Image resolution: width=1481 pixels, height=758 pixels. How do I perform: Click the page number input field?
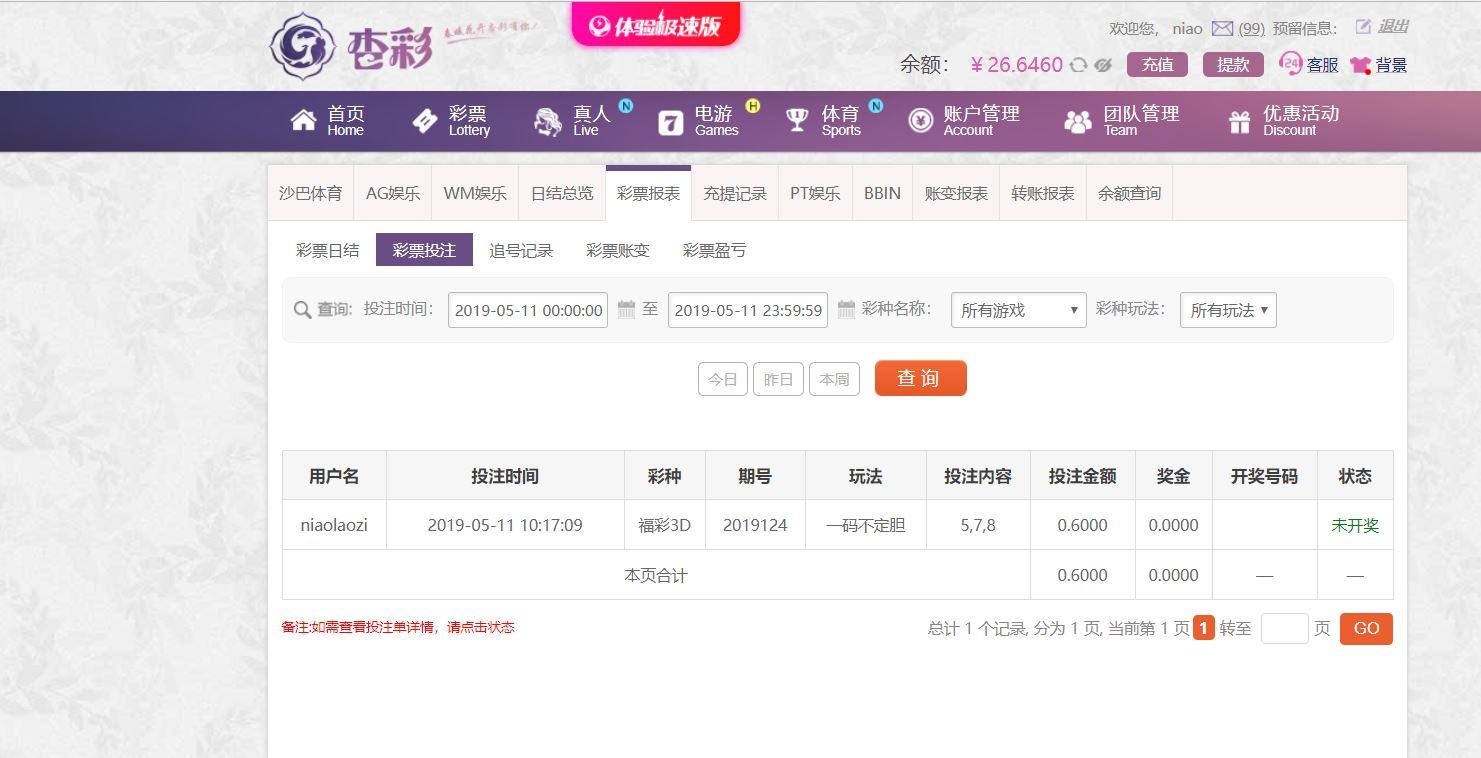(x=1284, y=629)
